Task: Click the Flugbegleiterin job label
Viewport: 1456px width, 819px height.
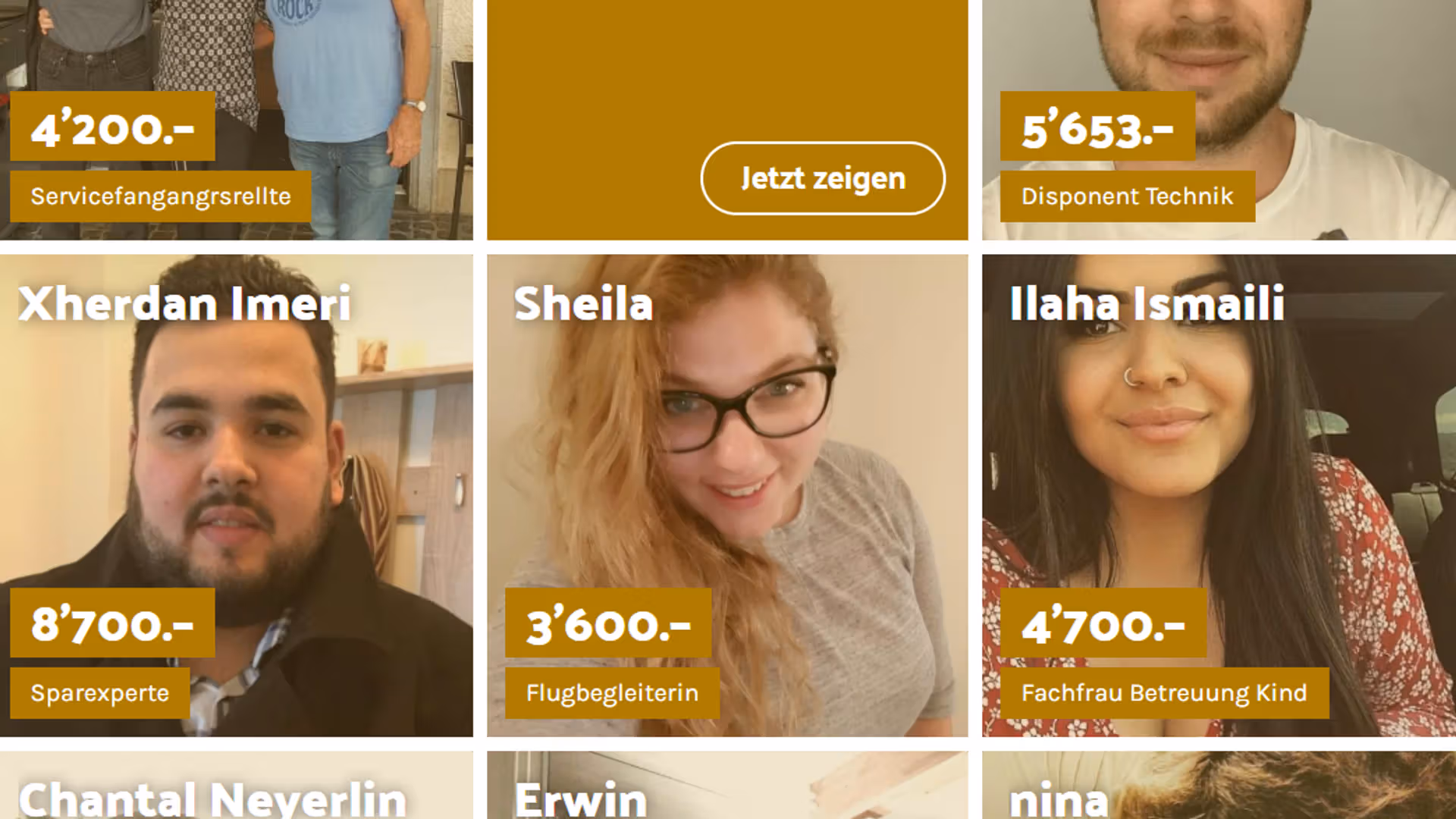Action: click(612, 693)
